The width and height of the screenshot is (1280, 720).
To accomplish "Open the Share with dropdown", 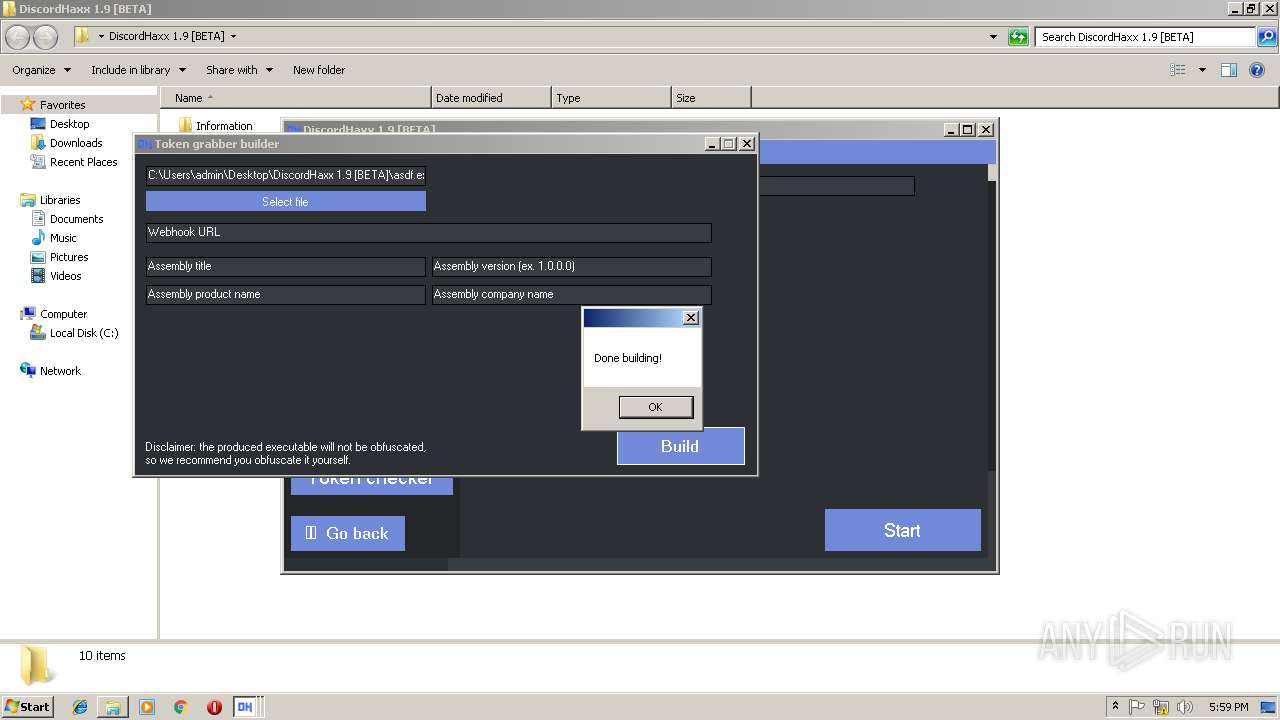I will [239, 70].
